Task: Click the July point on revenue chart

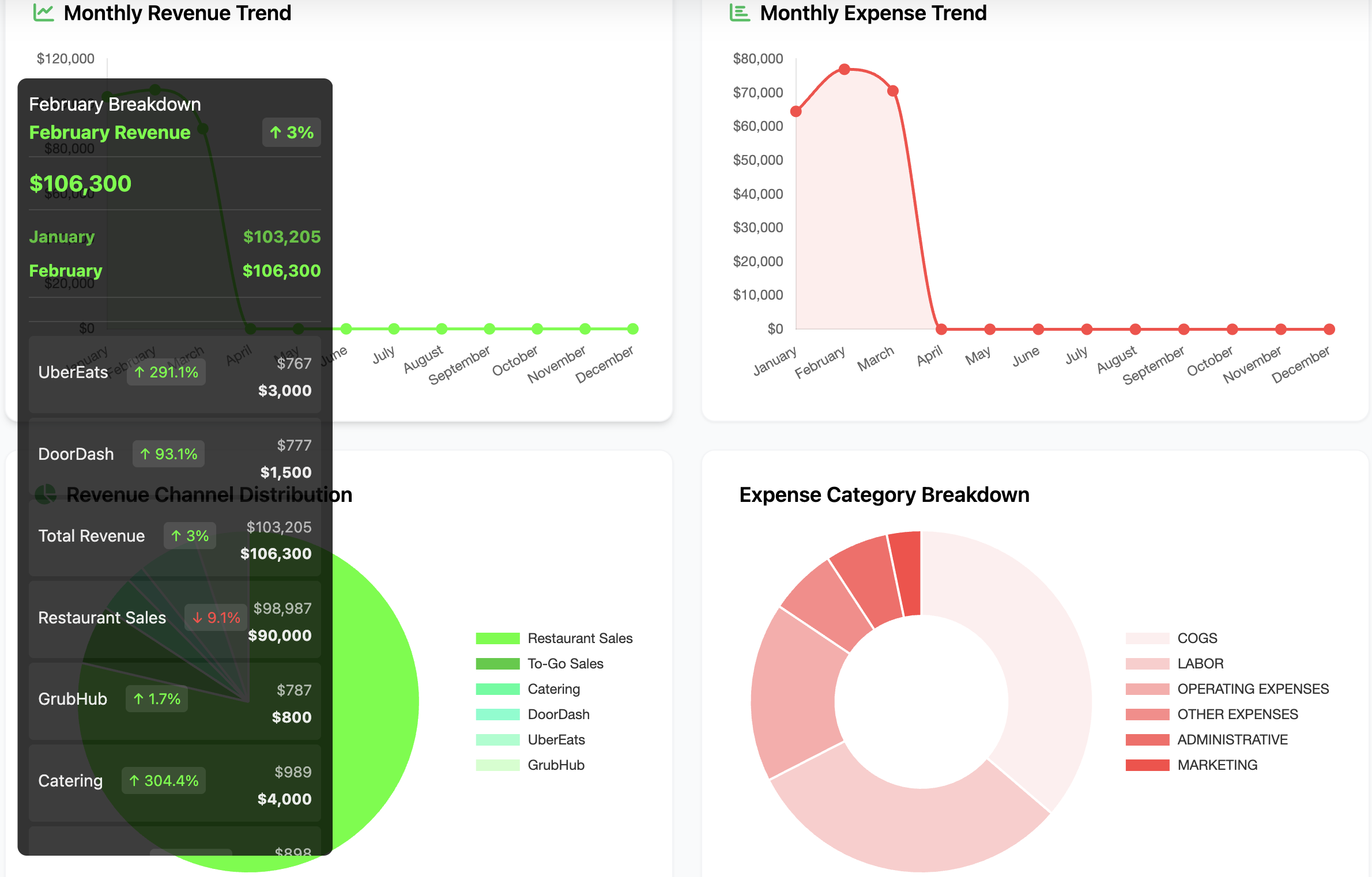Action: click(394, 329)
